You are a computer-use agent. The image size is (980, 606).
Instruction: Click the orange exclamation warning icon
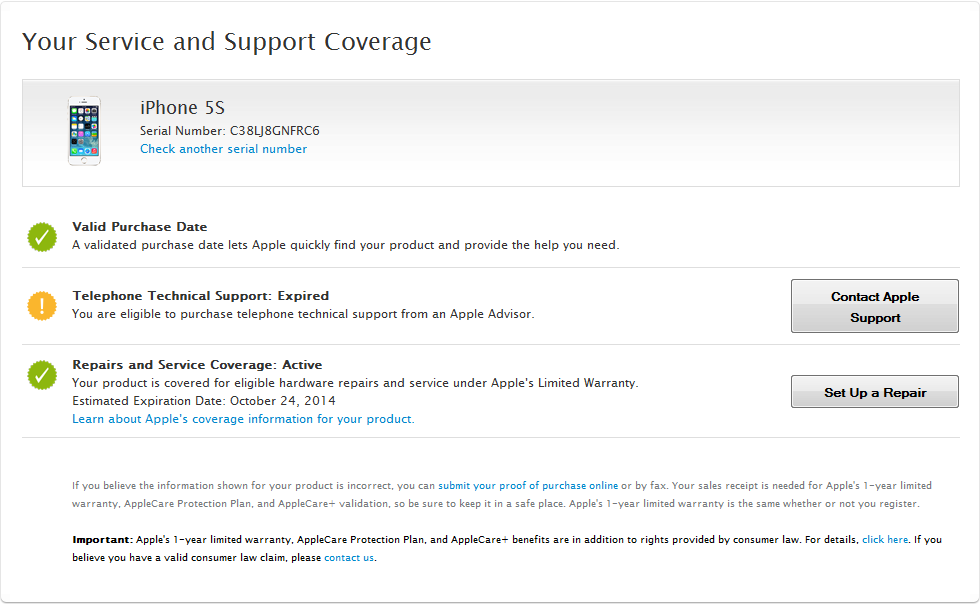point(42,306)
